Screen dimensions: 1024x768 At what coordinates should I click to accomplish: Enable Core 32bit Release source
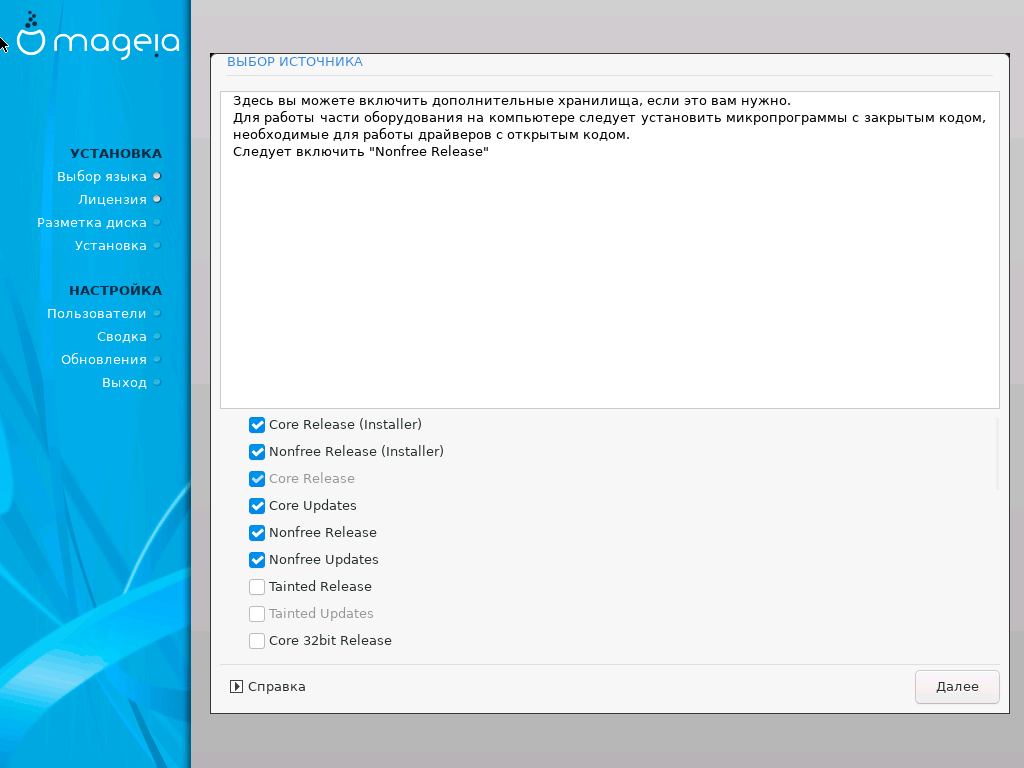click(x=257, y=641)
